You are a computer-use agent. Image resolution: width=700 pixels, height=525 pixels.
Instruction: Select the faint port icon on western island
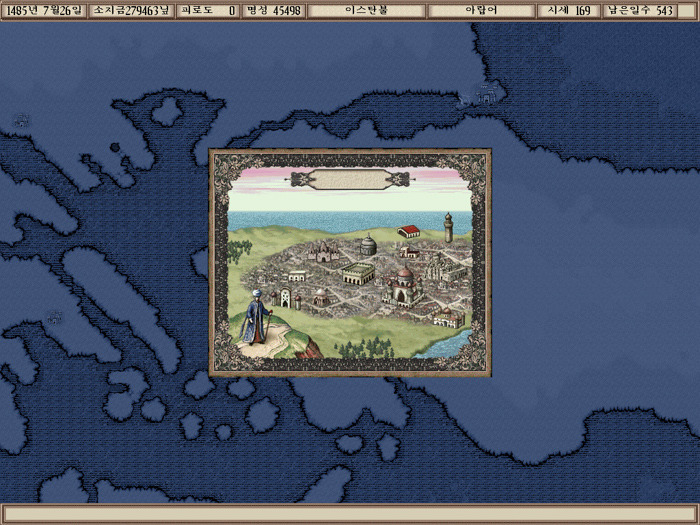tap(55, 317)
